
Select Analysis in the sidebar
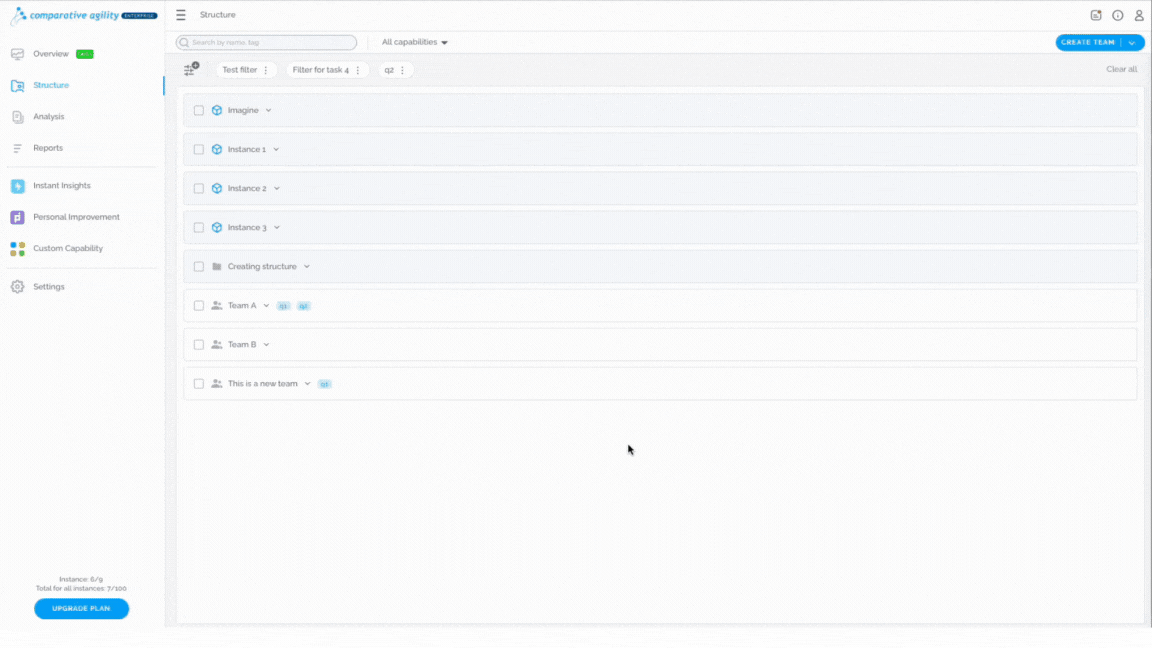click(48, 117)
